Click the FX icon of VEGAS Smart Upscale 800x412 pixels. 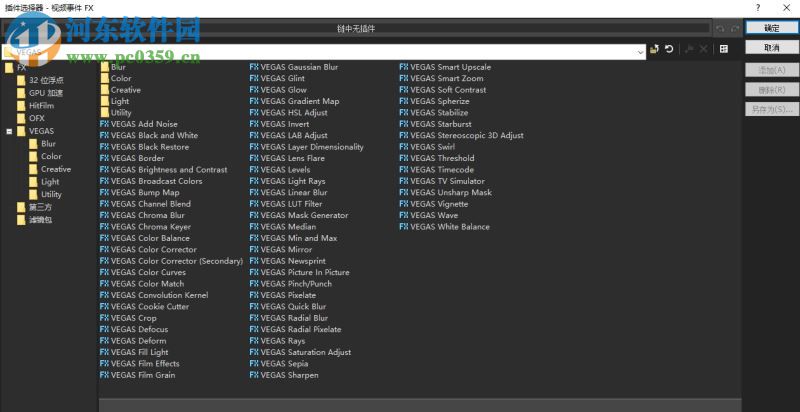(404, 67)
